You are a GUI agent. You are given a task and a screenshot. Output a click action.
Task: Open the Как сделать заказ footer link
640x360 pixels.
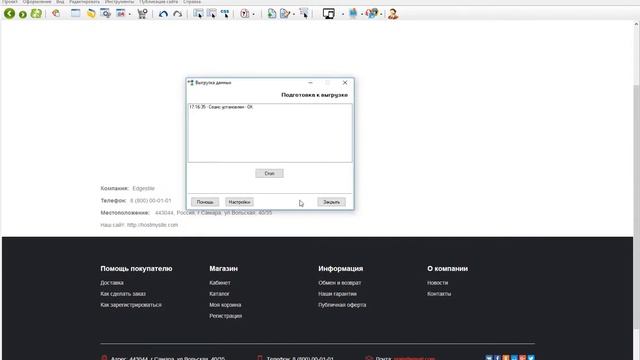pyautogui.click(x=123, y=293)
